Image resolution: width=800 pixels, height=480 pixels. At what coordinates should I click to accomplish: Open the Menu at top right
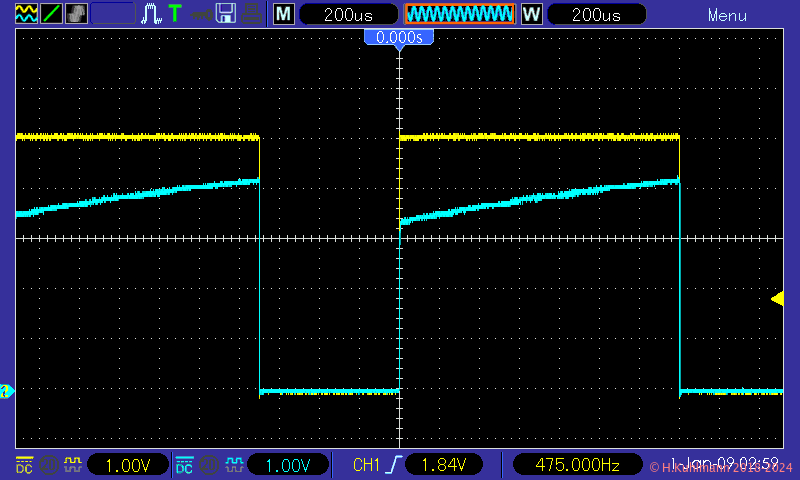(727, 15)
